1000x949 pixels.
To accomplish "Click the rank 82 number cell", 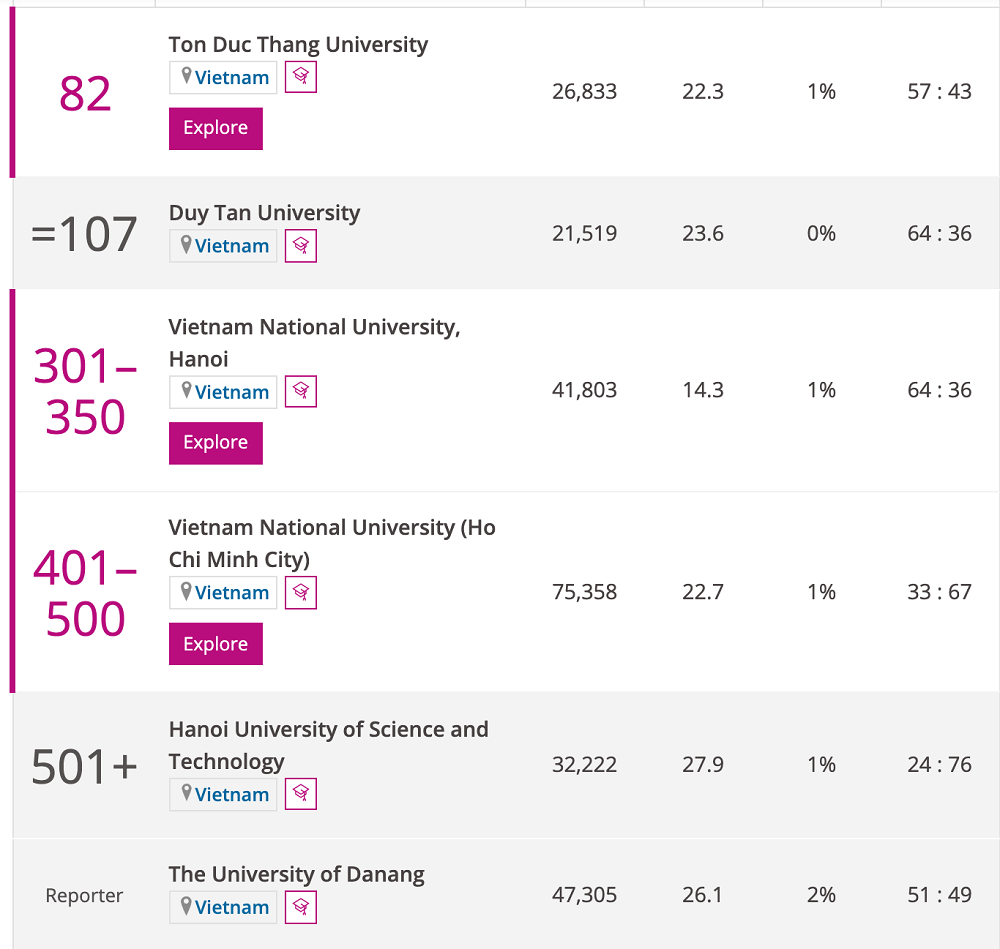I will pos(85,94).
